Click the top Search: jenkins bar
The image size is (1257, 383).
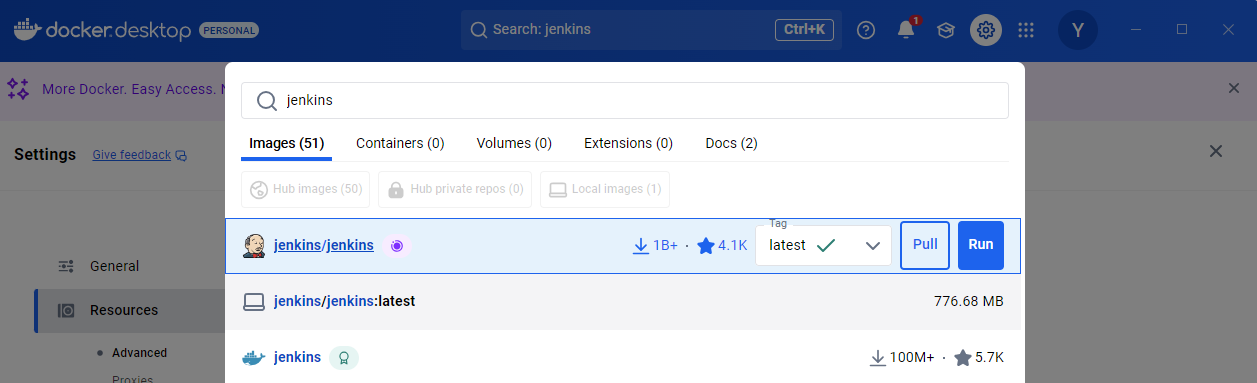pos(652,30)
